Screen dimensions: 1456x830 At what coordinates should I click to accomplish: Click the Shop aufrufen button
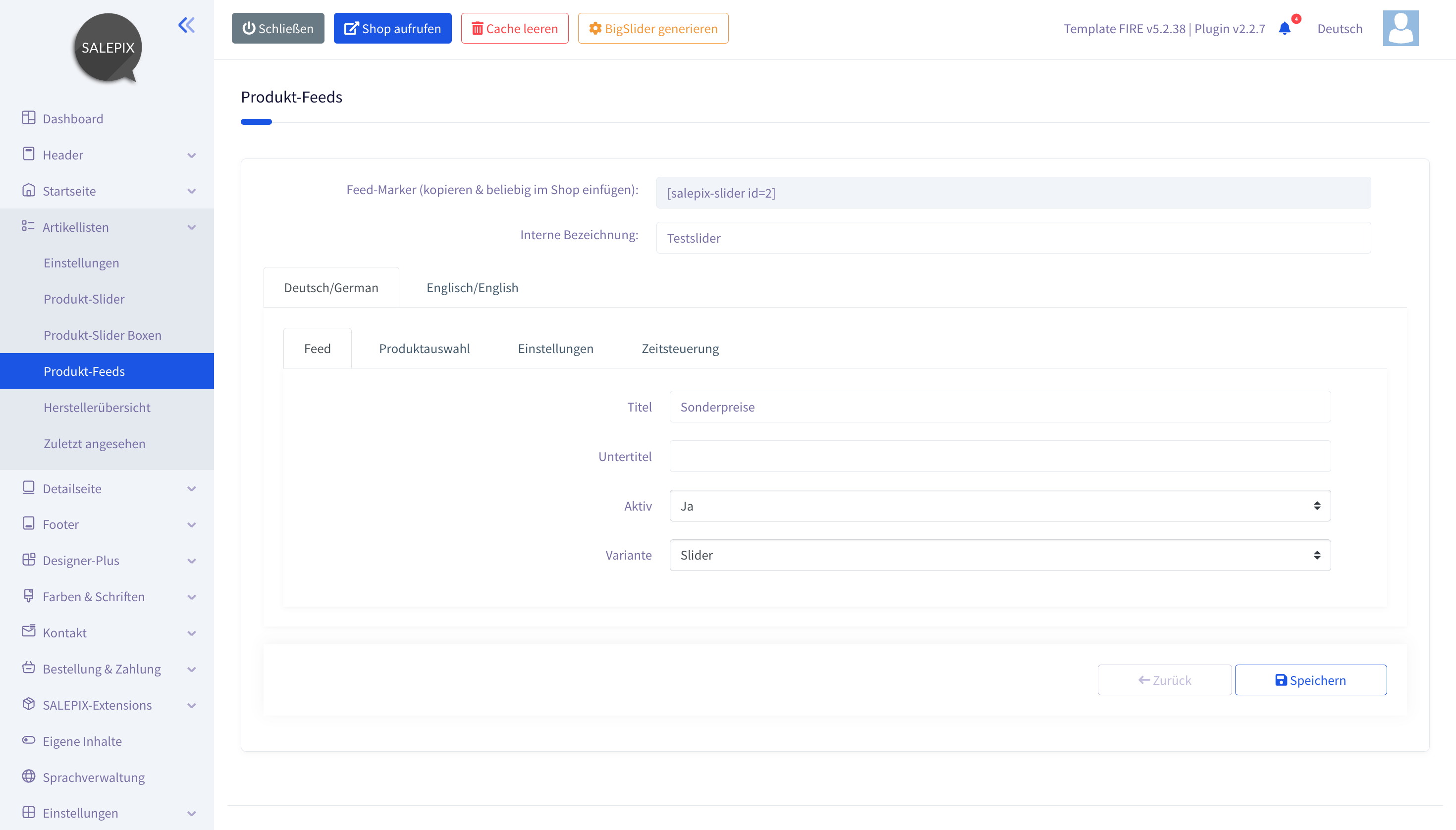(393, 28)
